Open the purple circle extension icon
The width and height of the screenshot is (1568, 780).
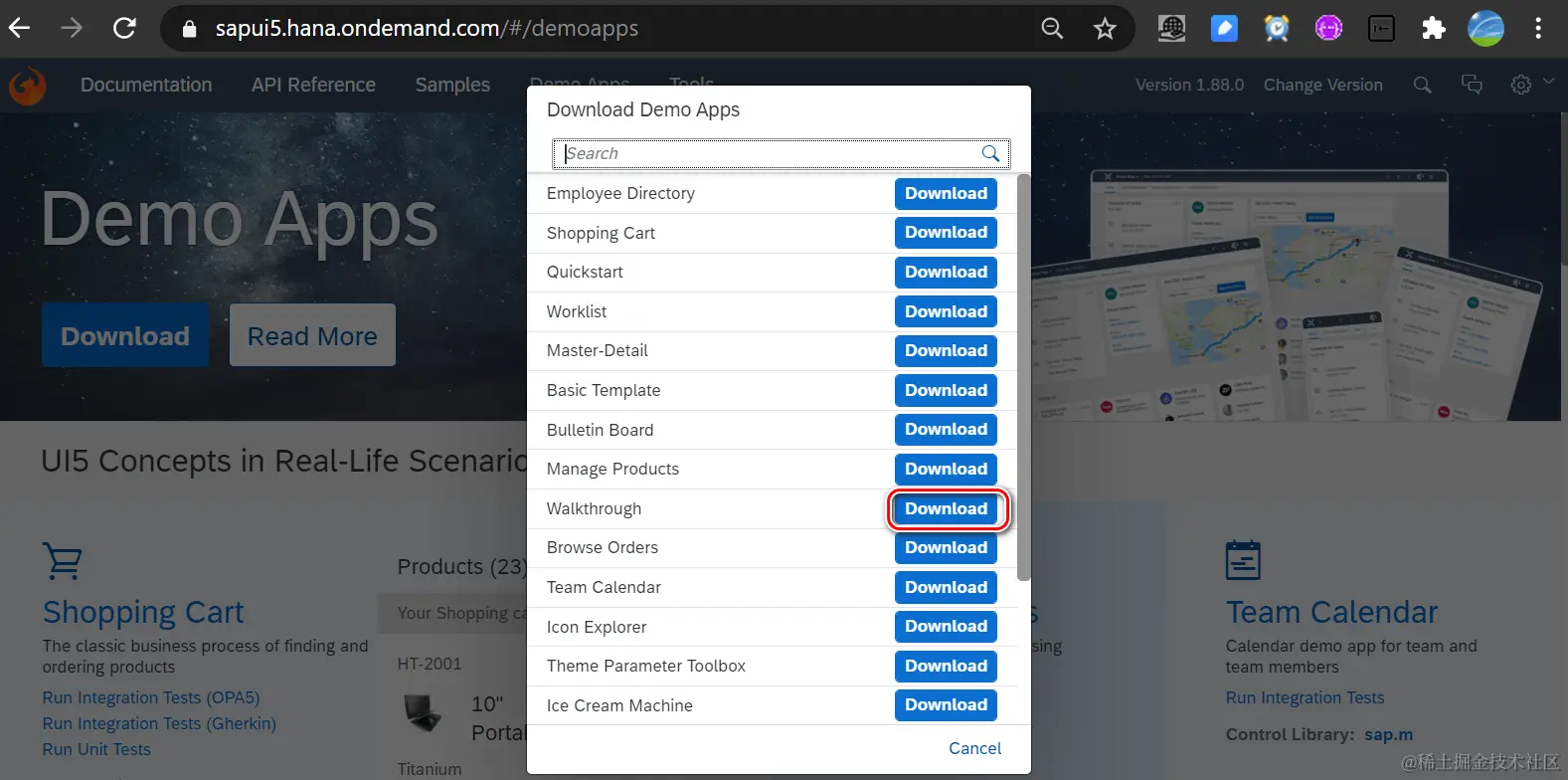(x=1328, y=28)
